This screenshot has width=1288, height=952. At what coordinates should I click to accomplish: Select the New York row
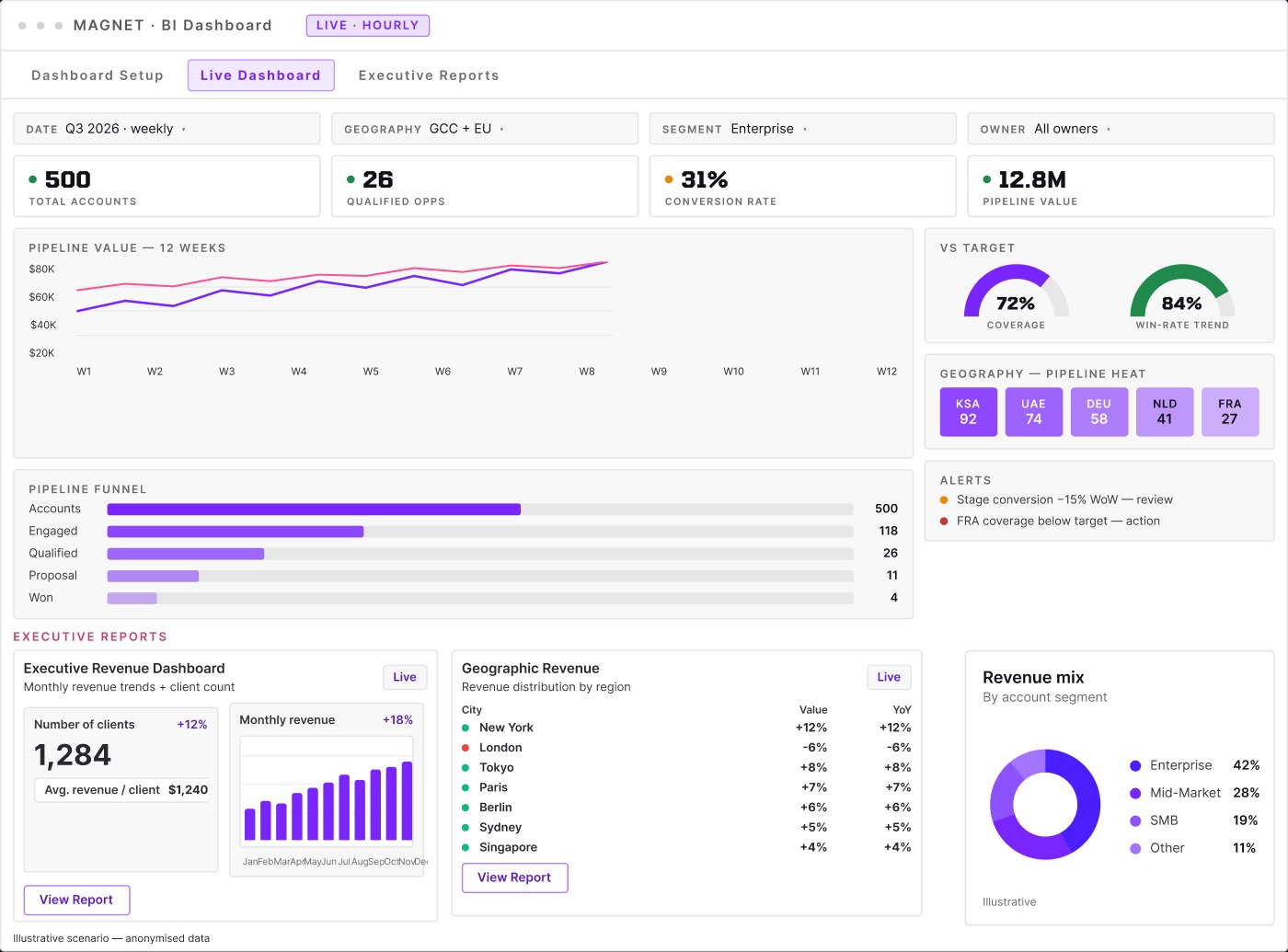pyautogui.click(x=686, y=728)
